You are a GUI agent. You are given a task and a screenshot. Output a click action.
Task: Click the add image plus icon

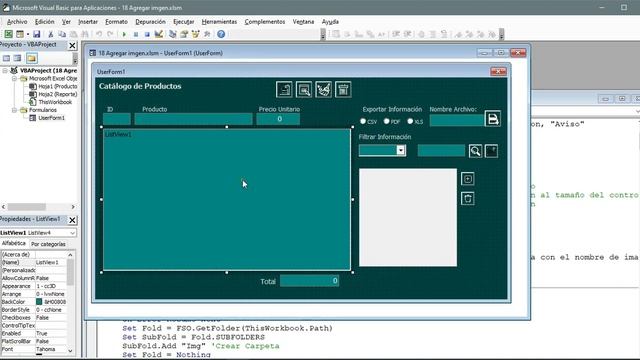click(468, 179)
